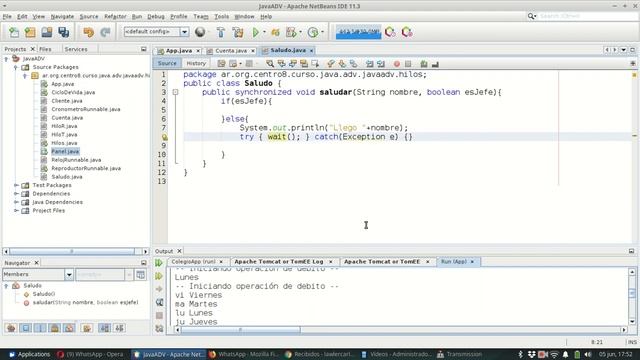640x360 pixels.
Task: Click the History view button
Action: coord(196,63)
